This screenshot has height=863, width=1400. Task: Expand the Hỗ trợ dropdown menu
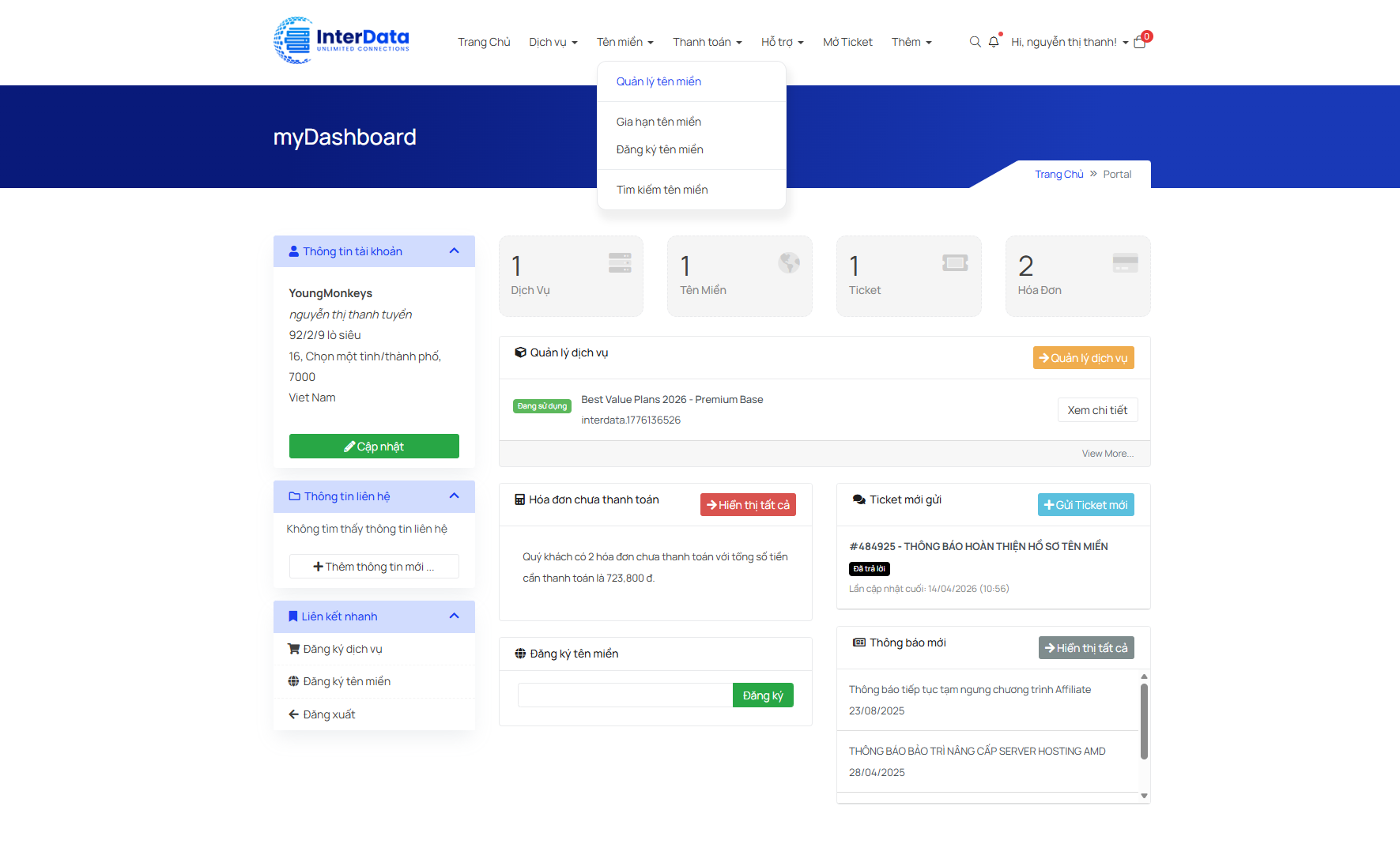[x=782, y=42]
